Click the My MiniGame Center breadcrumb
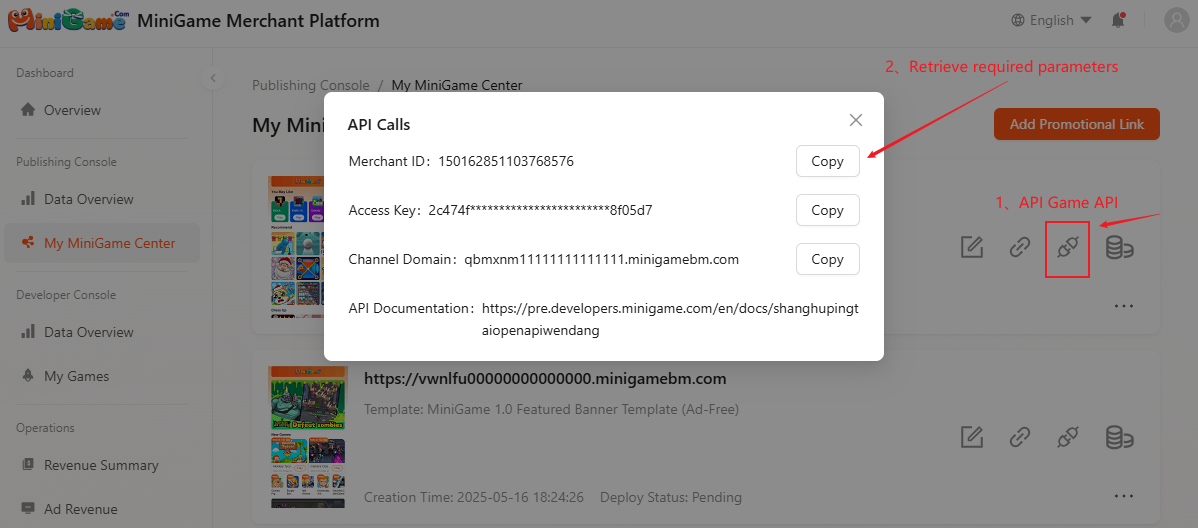The image size is (1198, 528). pos(457,86)
